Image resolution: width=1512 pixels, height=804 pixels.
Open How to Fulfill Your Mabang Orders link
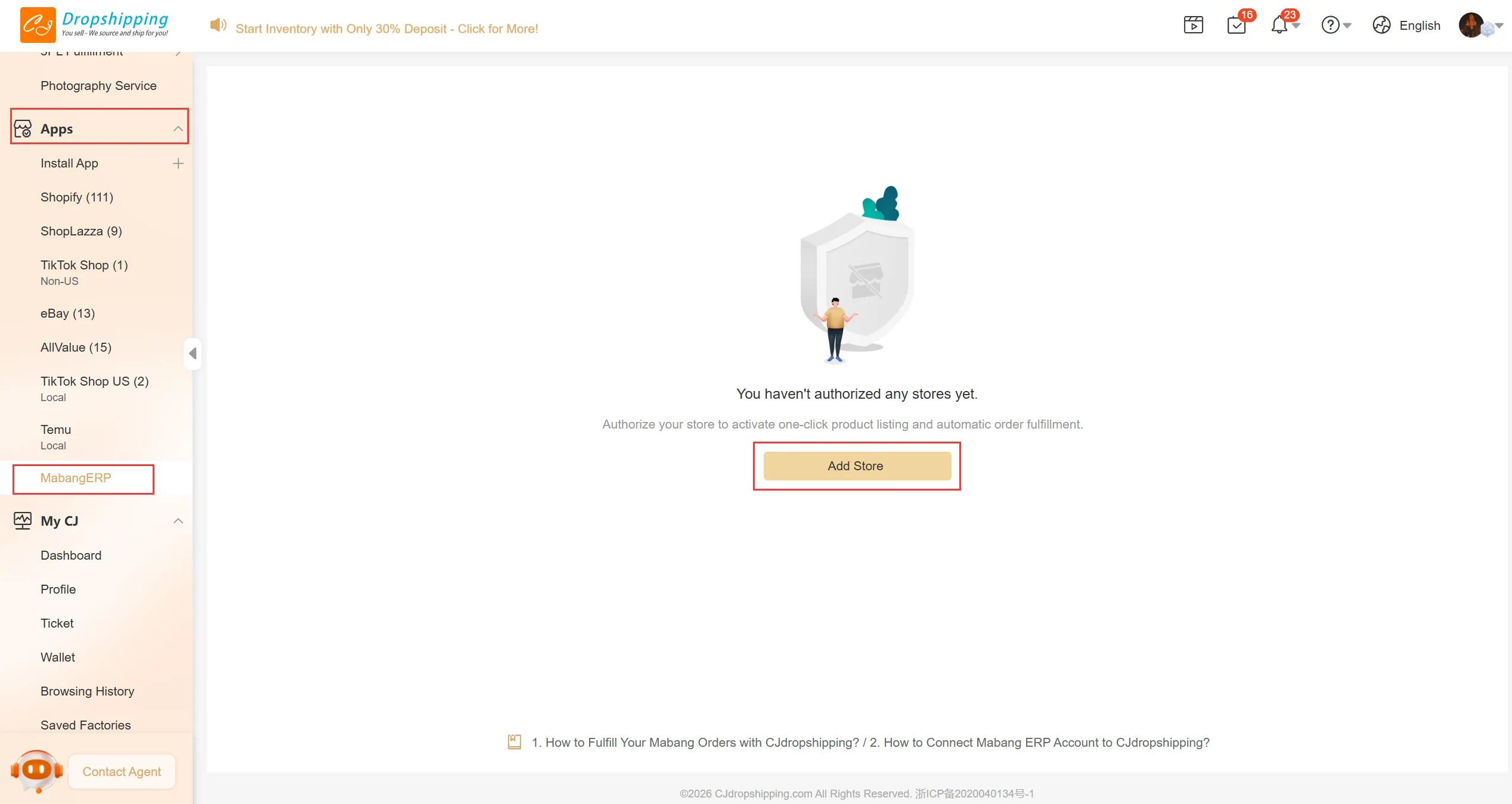[x=695, y=743]
